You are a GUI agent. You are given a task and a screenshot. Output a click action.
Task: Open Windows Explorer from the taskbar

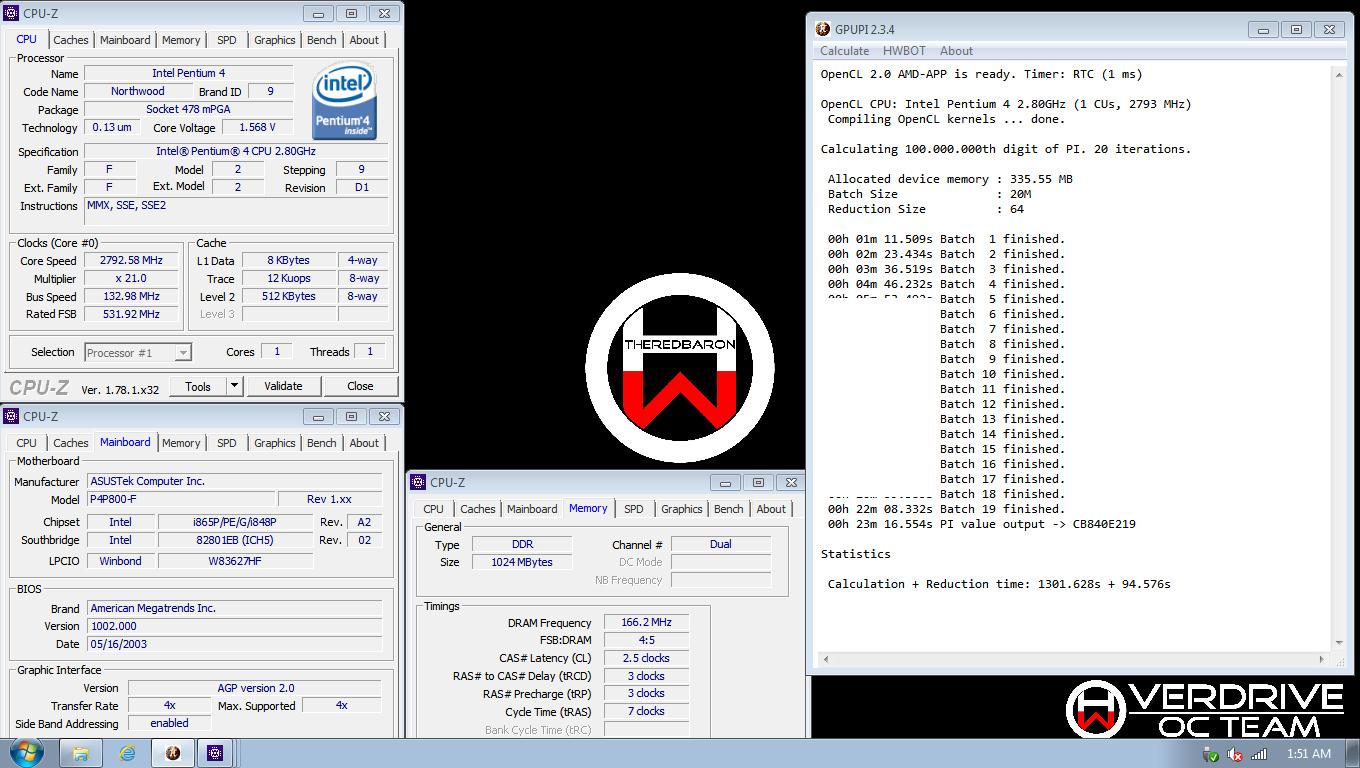[81, 753]
